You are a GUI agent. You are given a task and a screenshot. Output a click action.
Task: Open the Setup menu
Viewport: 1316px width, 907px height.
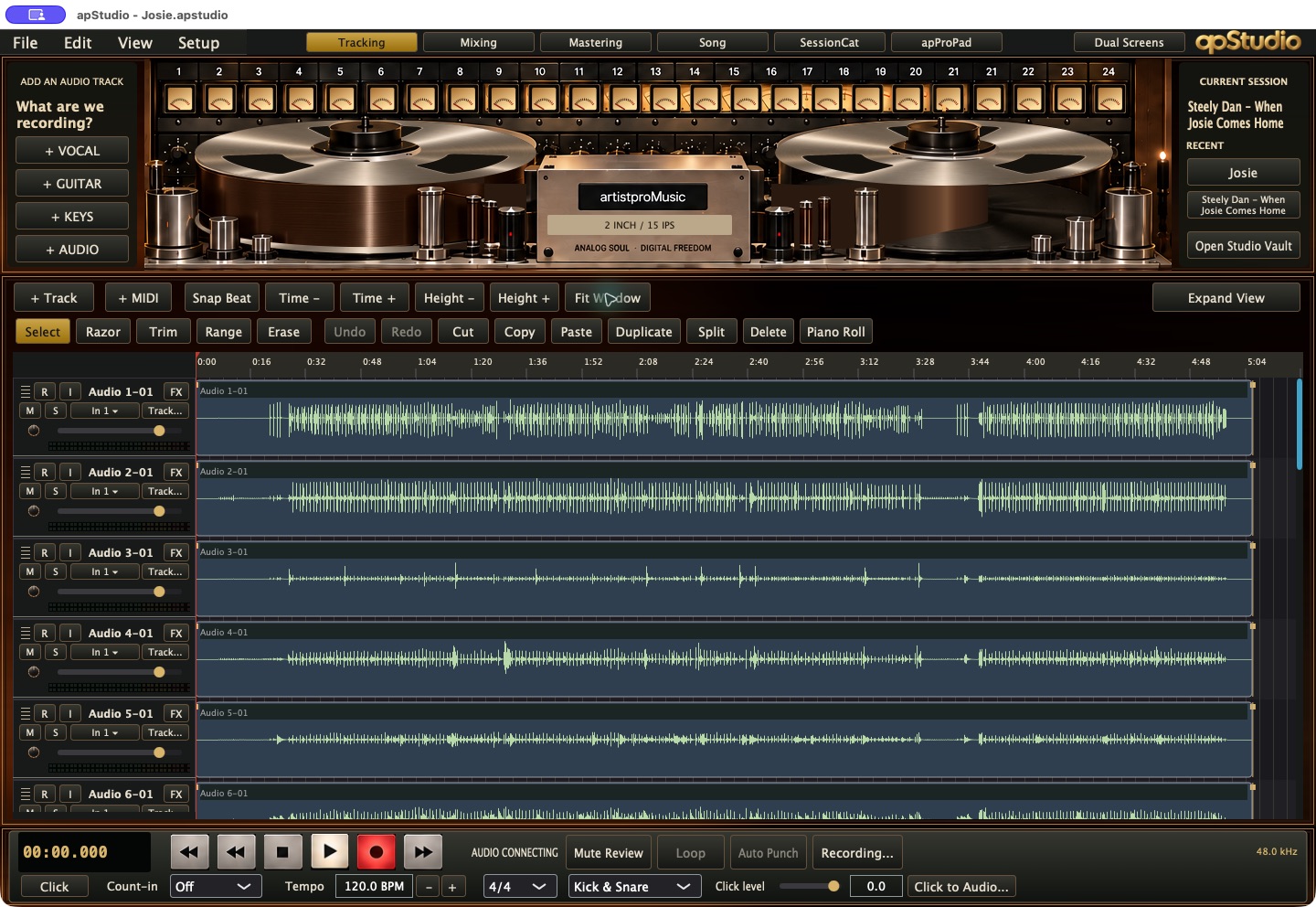(198, 42)
